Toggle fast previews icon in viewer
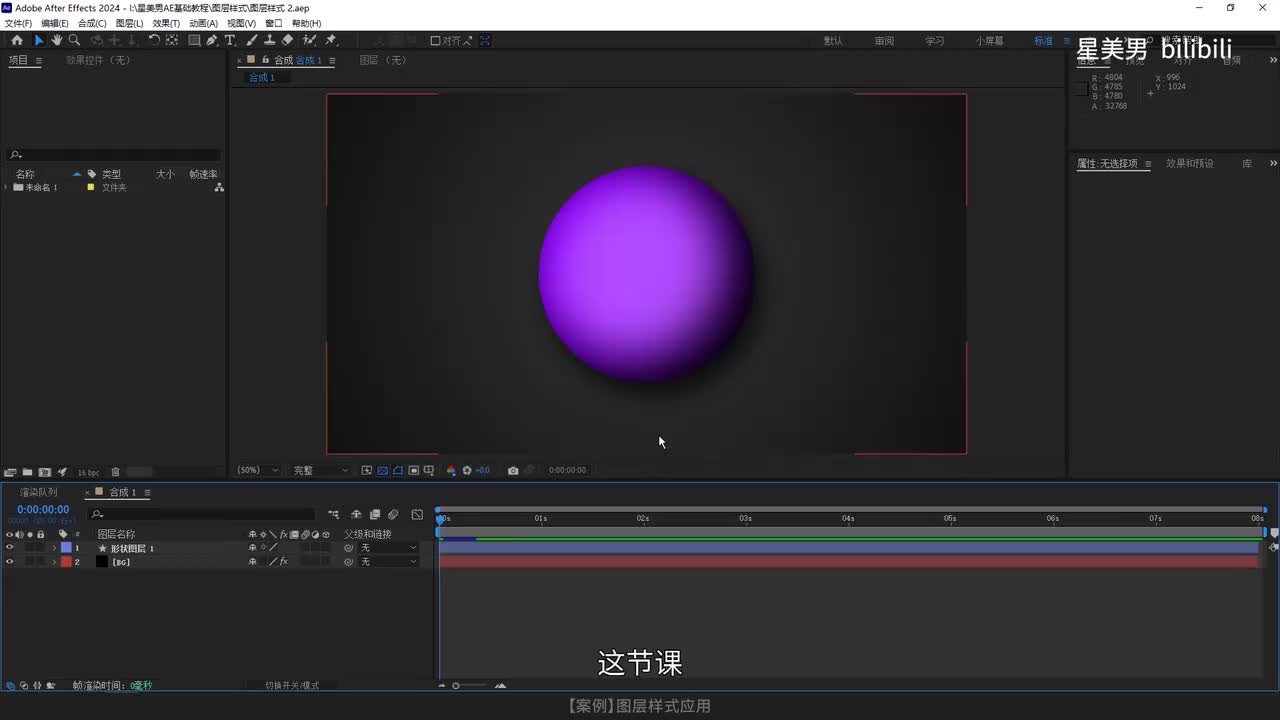1280x720 pixels. click(367, 470)
